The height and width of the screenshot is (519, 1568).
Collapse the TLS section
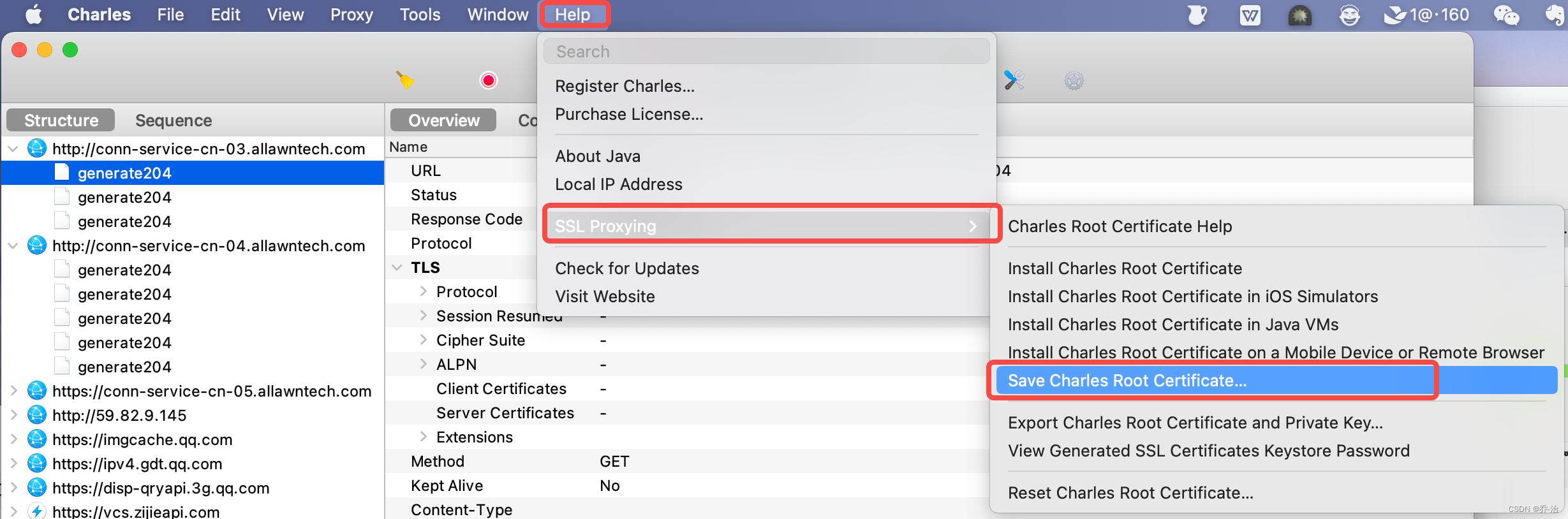click(397, 267)
